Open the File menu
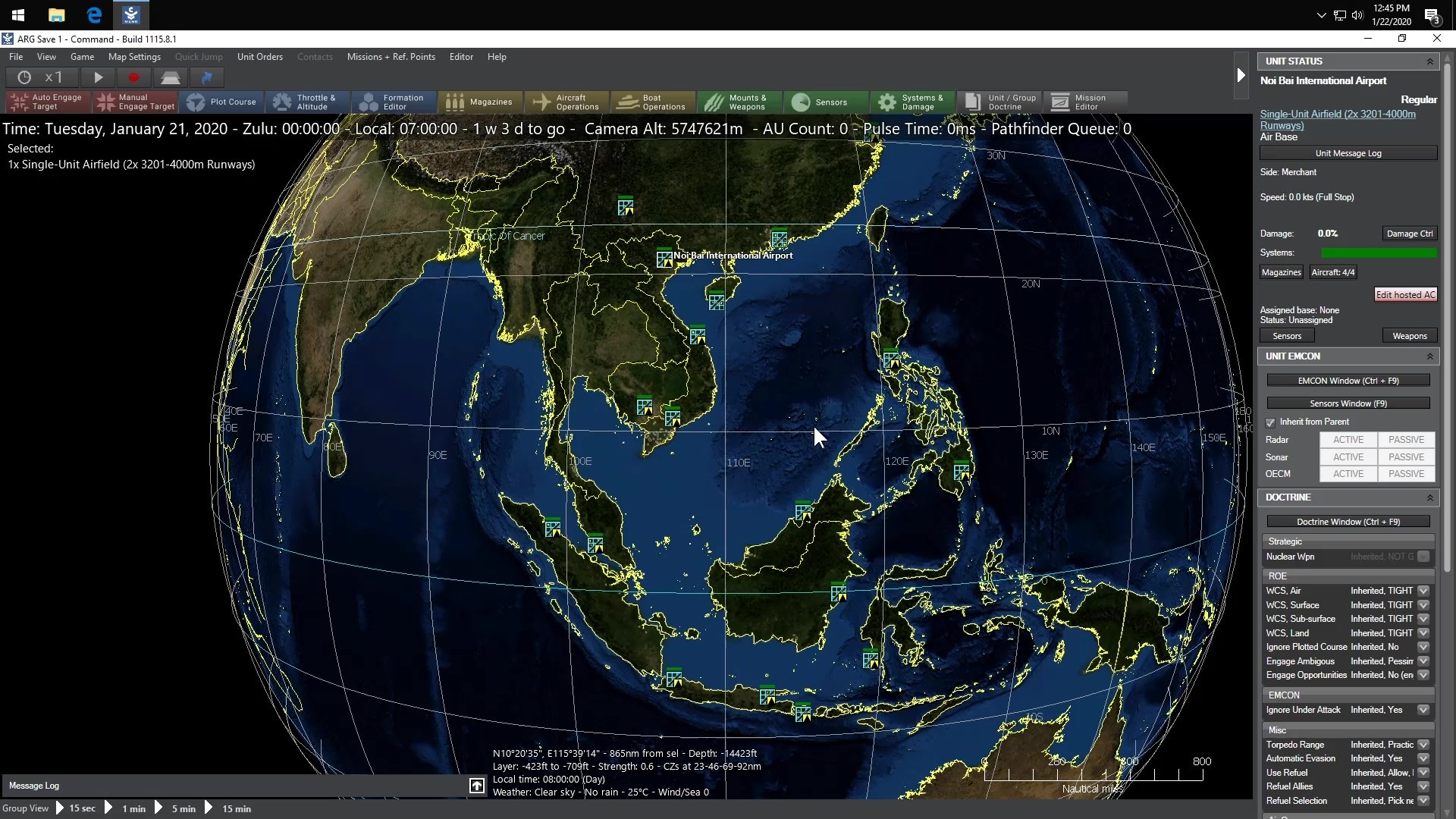 [x=16, y=57]
